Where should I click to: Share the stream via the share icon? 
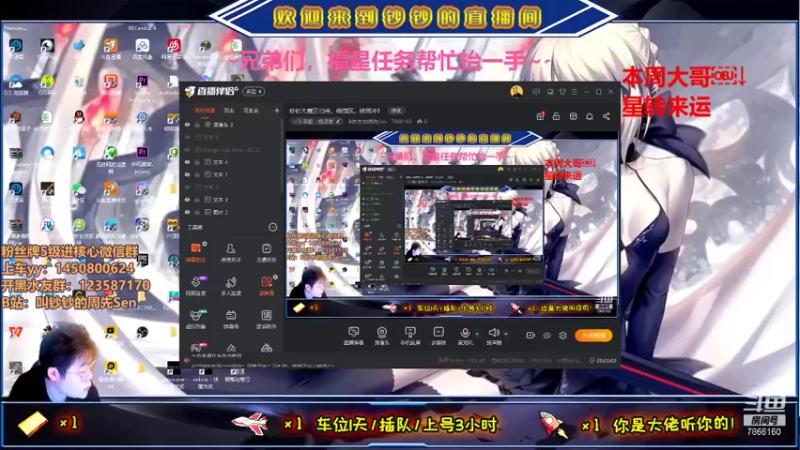pyautogui.click(x=606, y=116)
